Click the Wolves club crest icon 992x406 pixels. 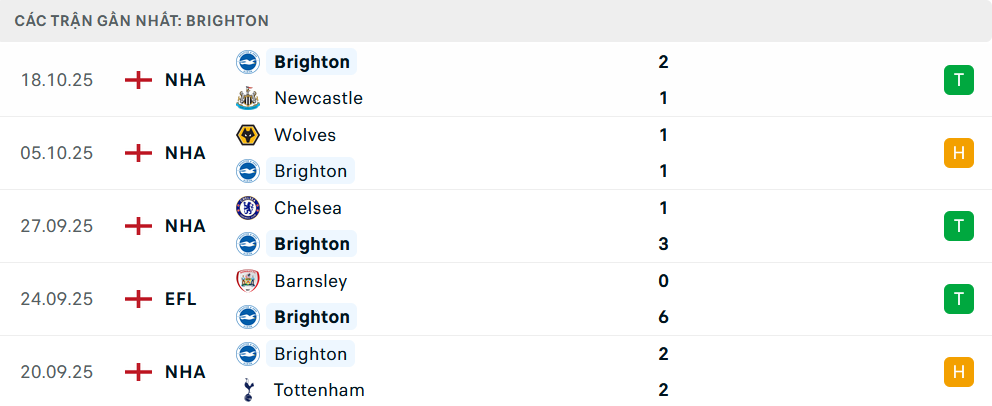coord(247,135)
